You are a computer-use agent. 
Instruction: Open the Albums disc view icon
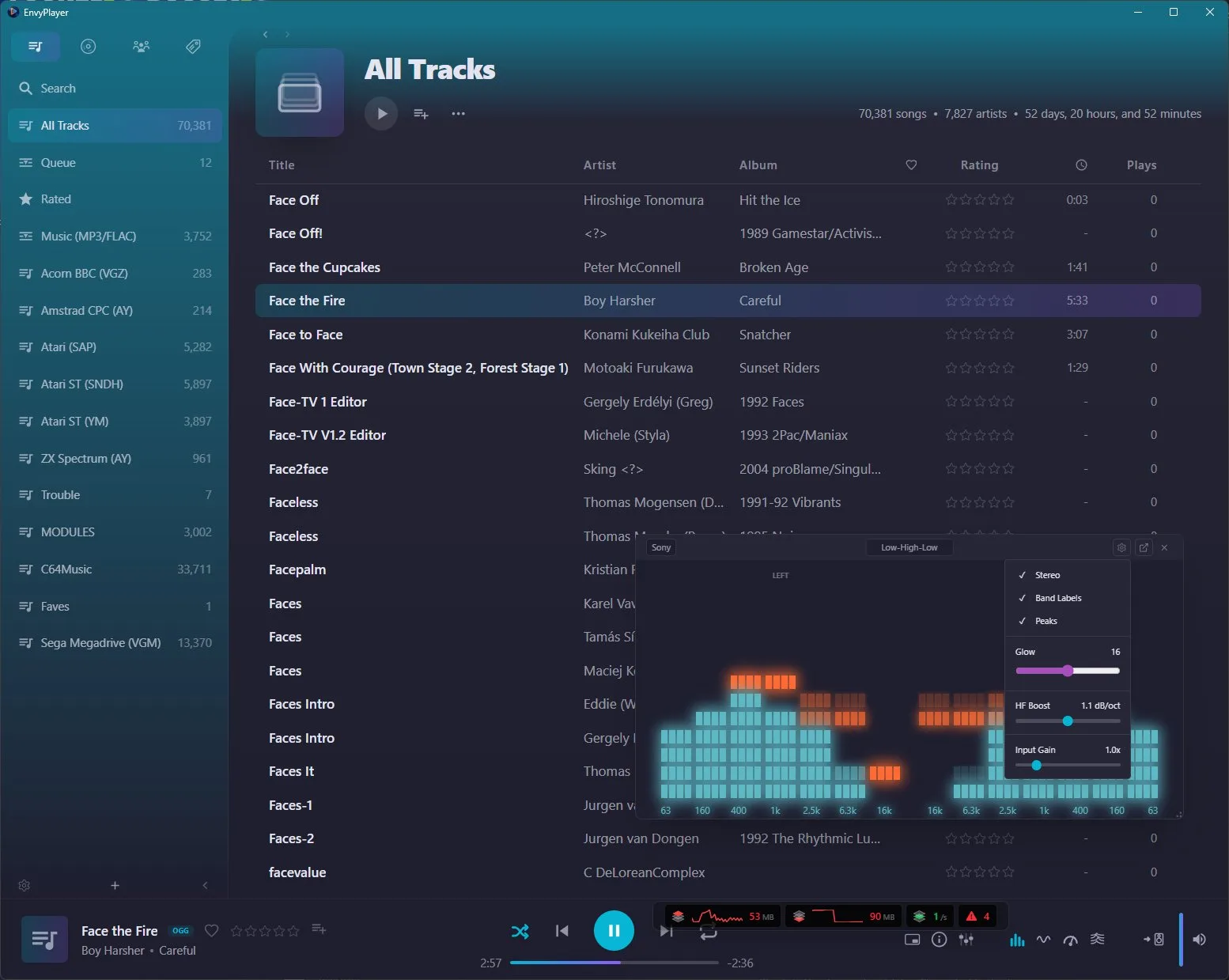pyautogui.click(x=89, y=47)
